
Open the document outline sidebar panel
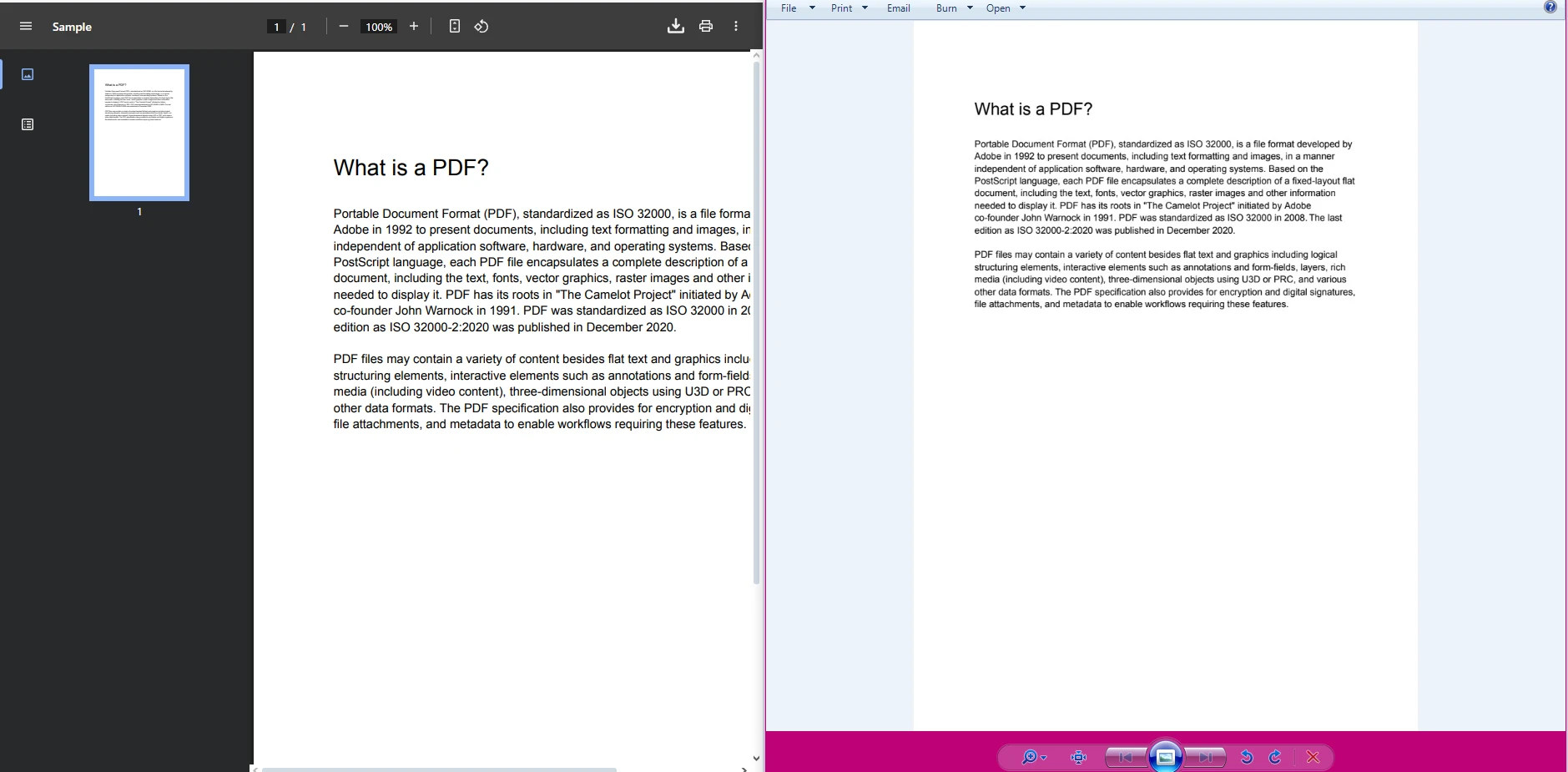pyautogui.click(x=28, y=124)
